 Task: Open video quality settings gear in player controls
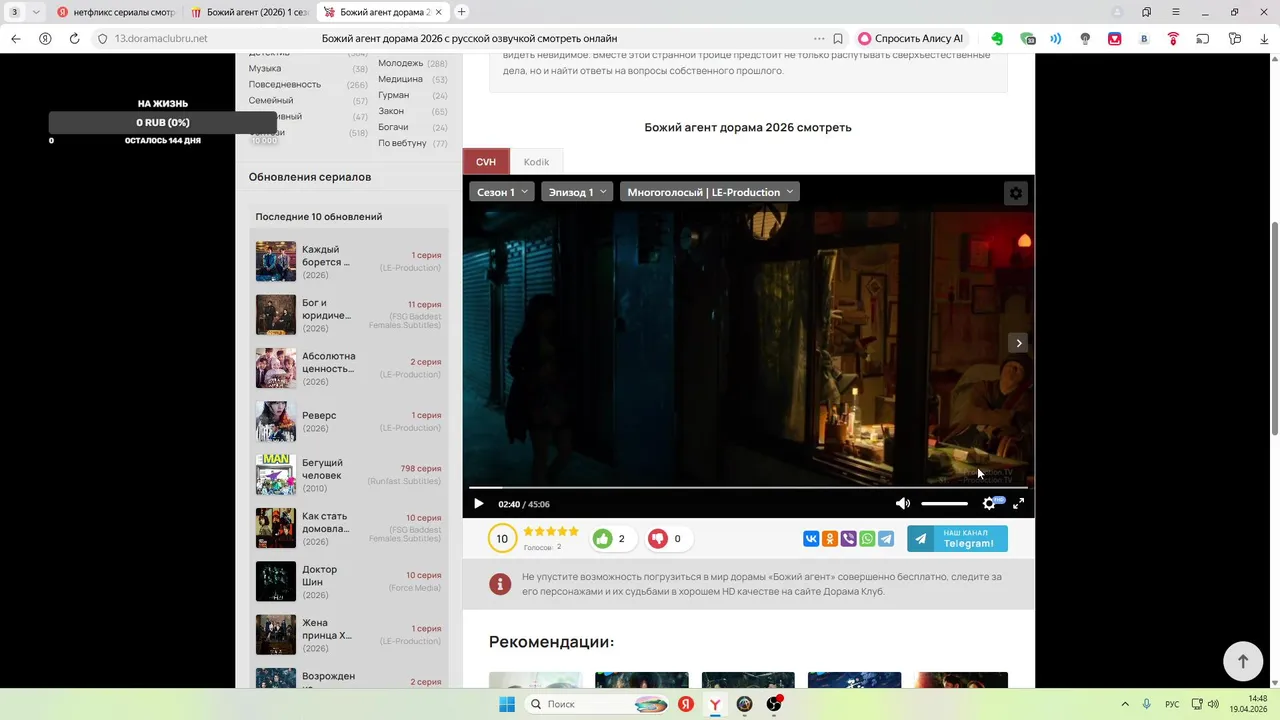[989, 504]
